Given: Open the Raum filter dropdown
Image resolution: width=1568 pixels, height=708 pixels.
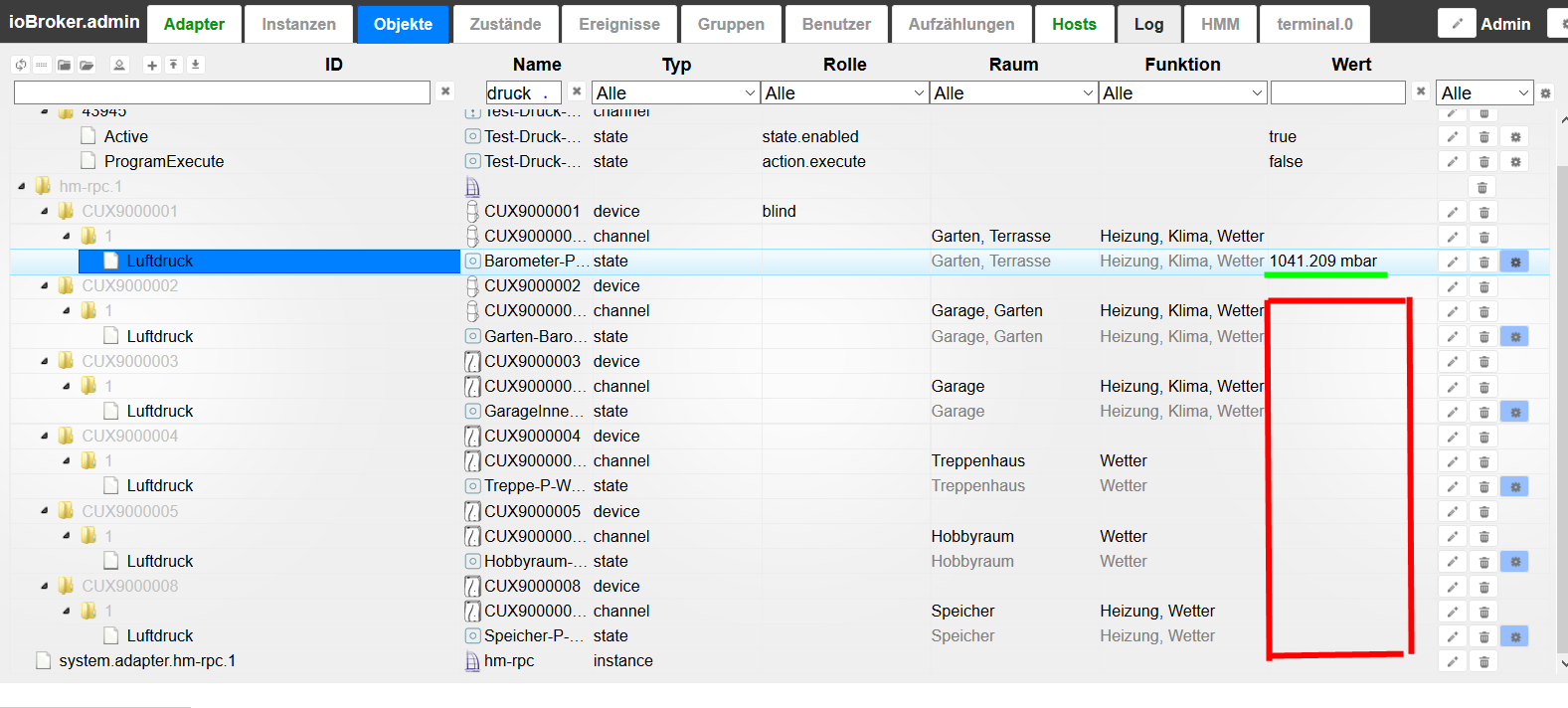Looking at the screenshot, I should pos(1013,92).
